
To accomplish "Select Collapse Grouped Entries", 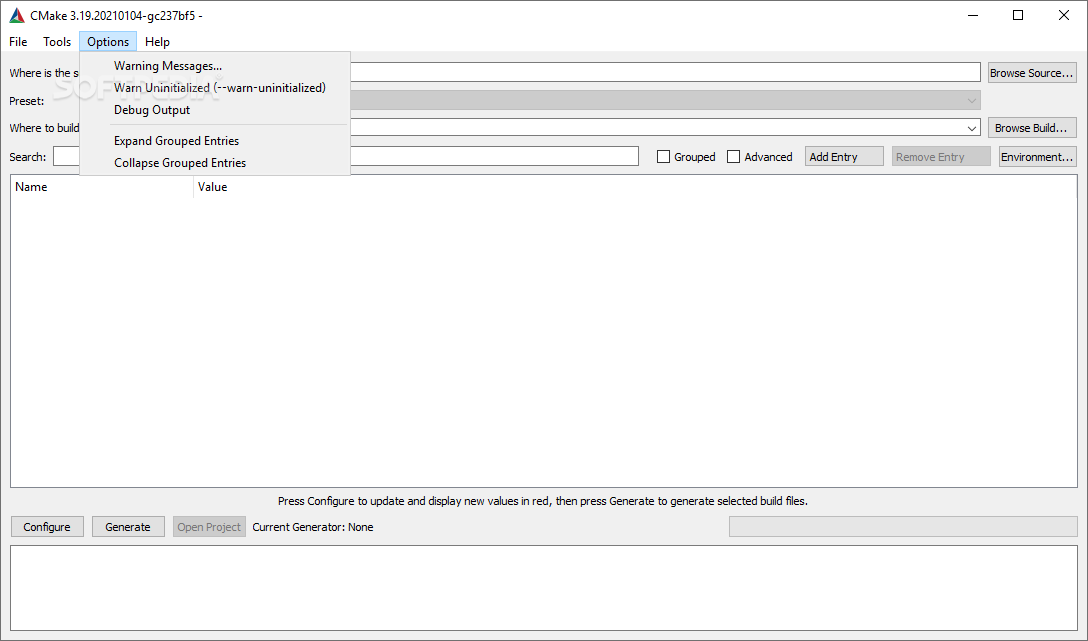I will 215,163.
